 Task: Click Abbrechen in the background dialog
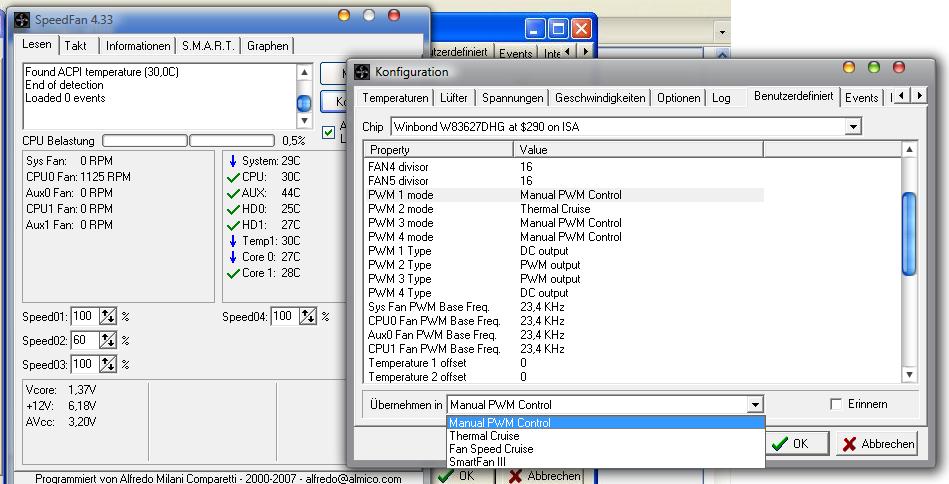click(545, 476)
